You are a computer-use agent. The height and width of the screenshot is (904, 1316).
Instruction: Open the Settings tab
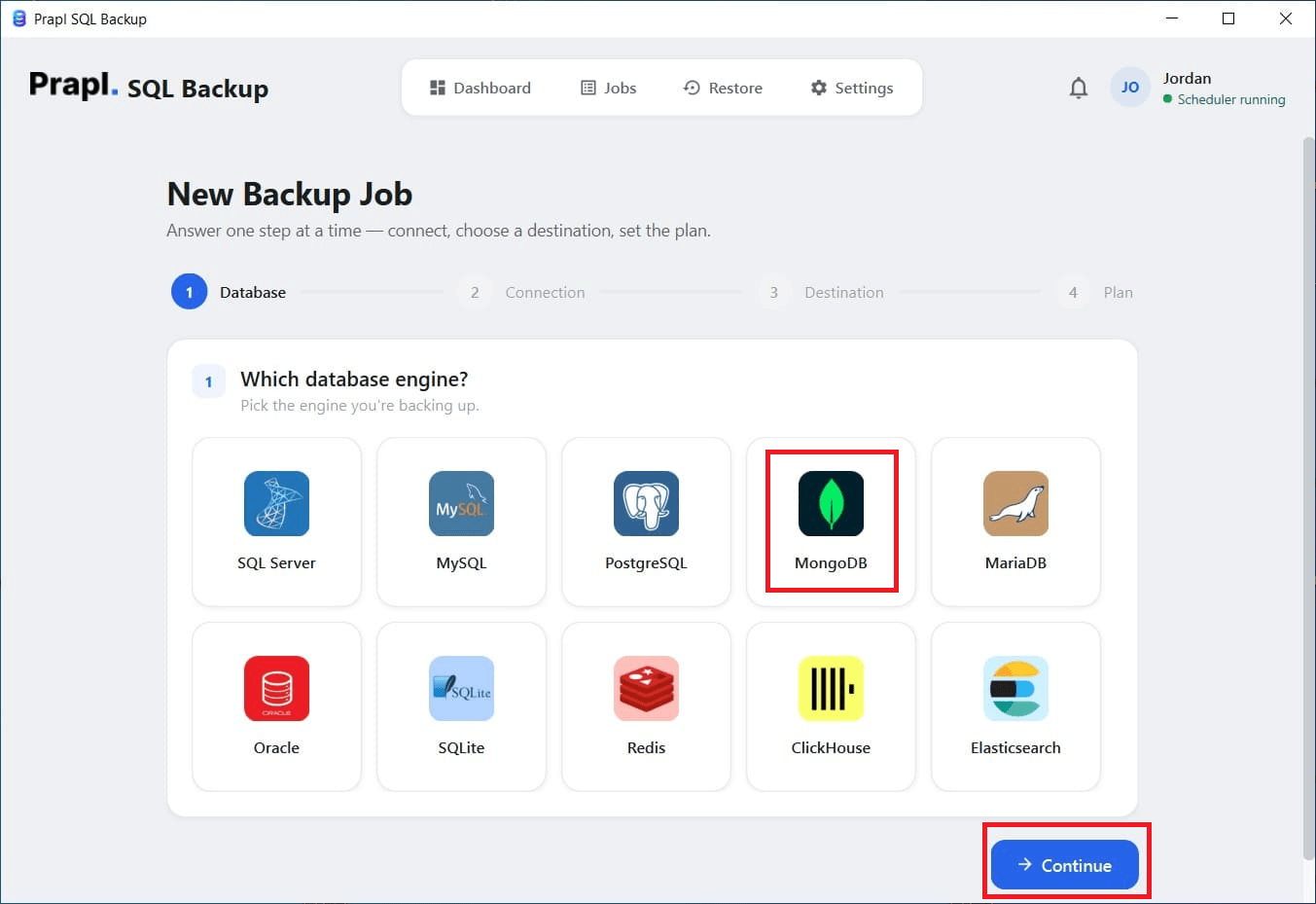coord(852,88)
